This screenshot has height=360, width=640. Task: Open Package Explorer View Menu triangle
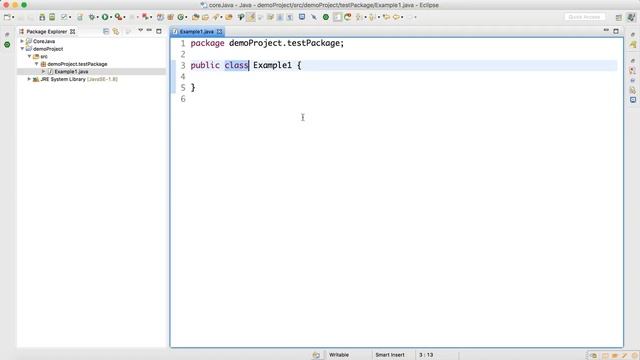click(140, 31)
